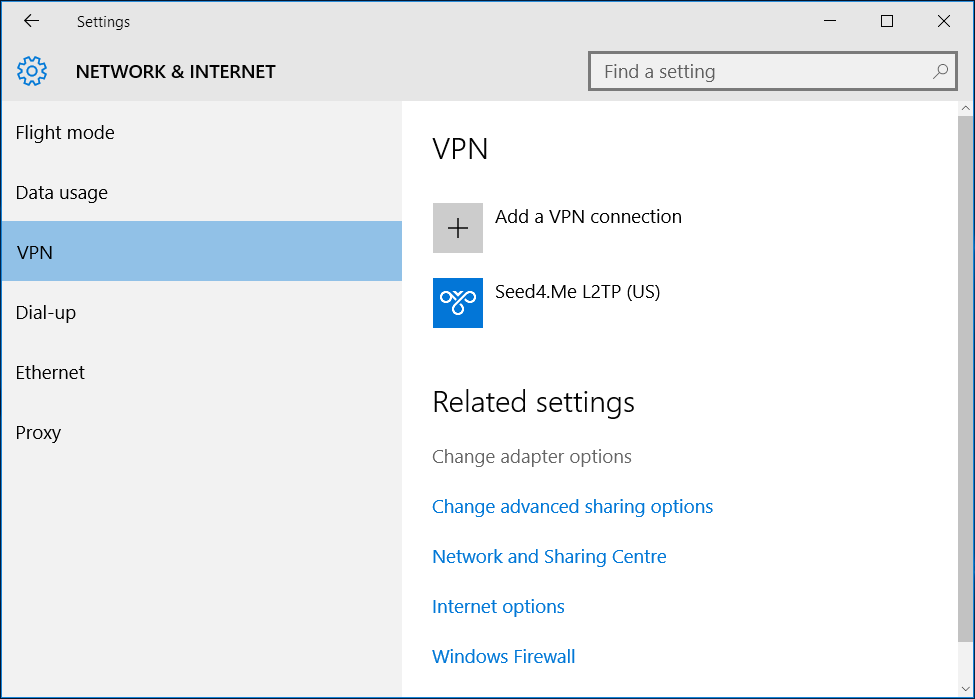Open Internet options
The image size is (975, 699).
click(498, 606)
